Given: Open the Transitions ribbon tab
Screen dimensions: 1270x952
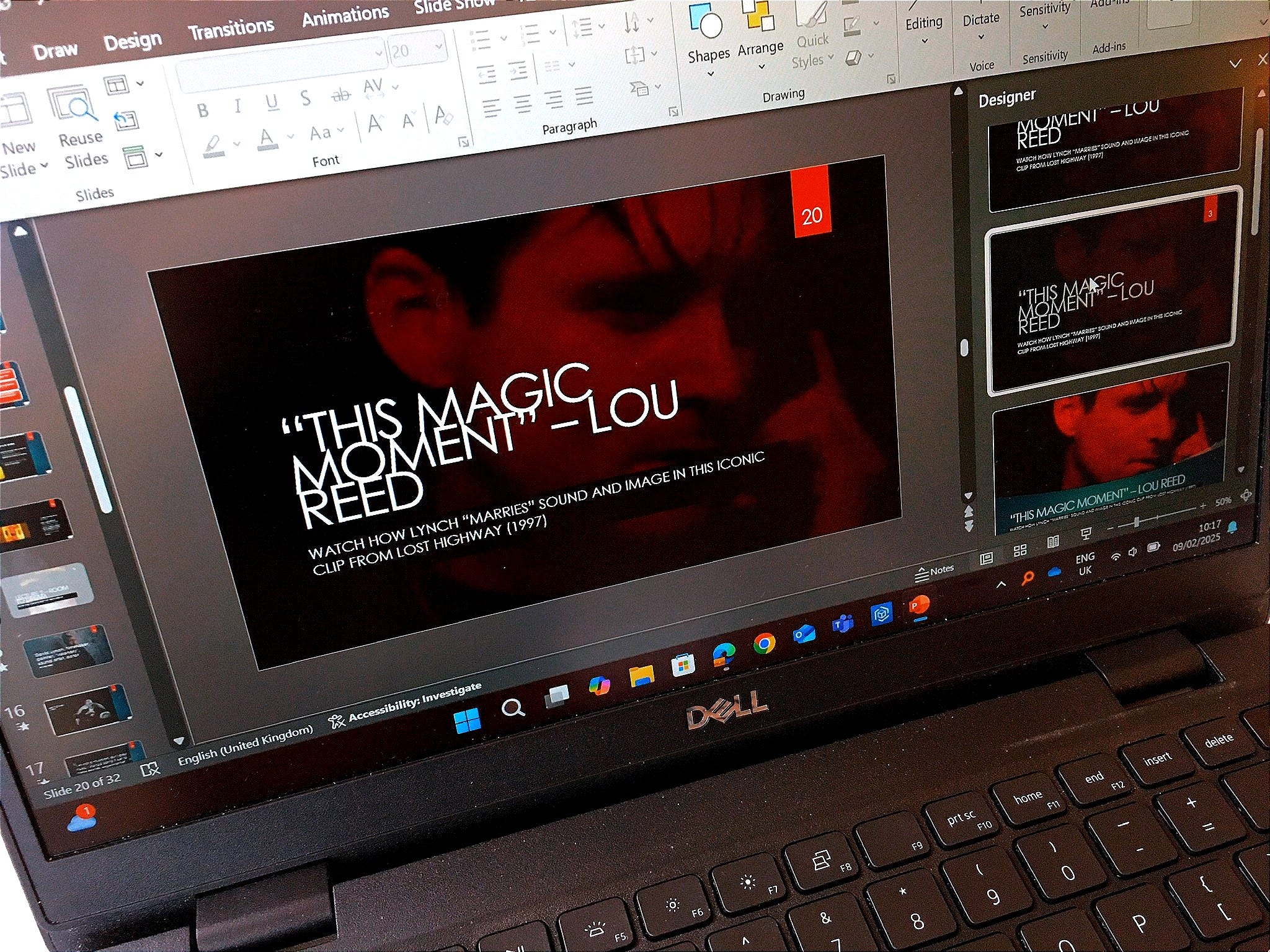Looking at the screenshot, I should coord(231,29).
